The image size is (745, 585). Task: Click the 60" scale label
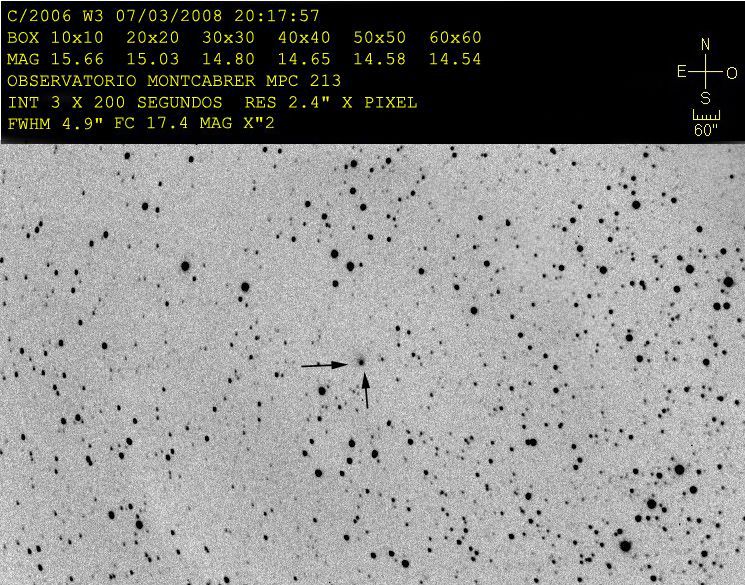pyautogui.click(x=706, y=130)
